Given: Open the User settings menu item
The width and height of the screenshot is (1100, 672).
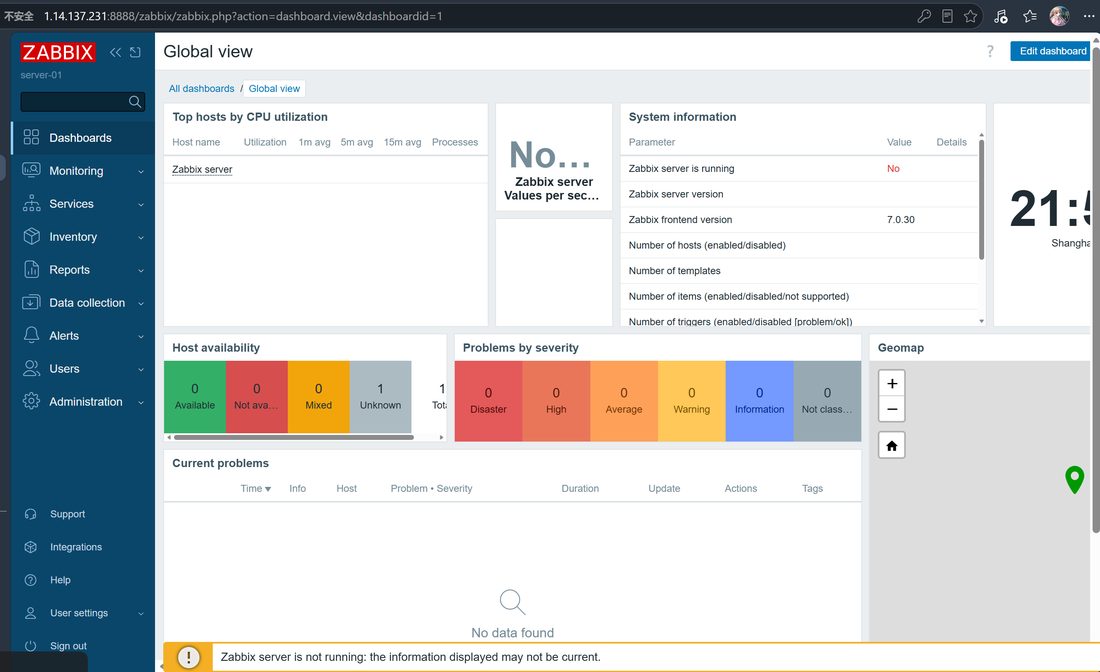Looking at the screenshot, I should (83, 613).
